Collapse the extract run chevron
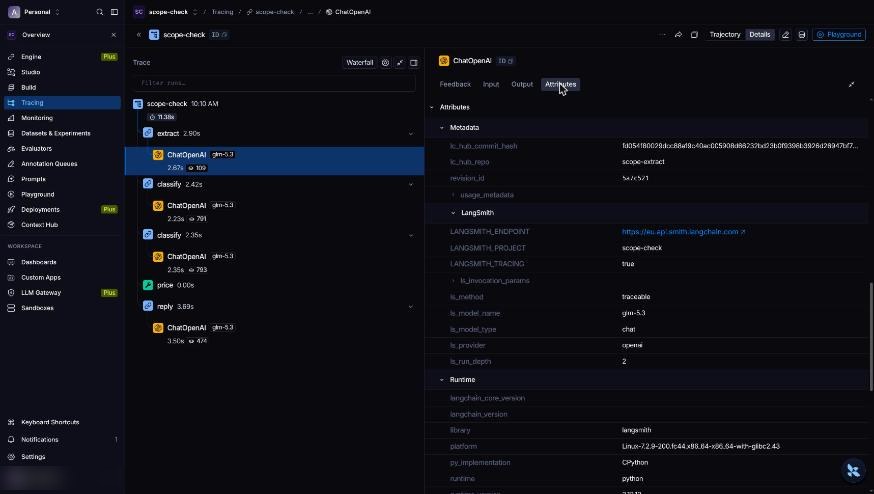Screen dimensions: 874x494 pos(411,134)
